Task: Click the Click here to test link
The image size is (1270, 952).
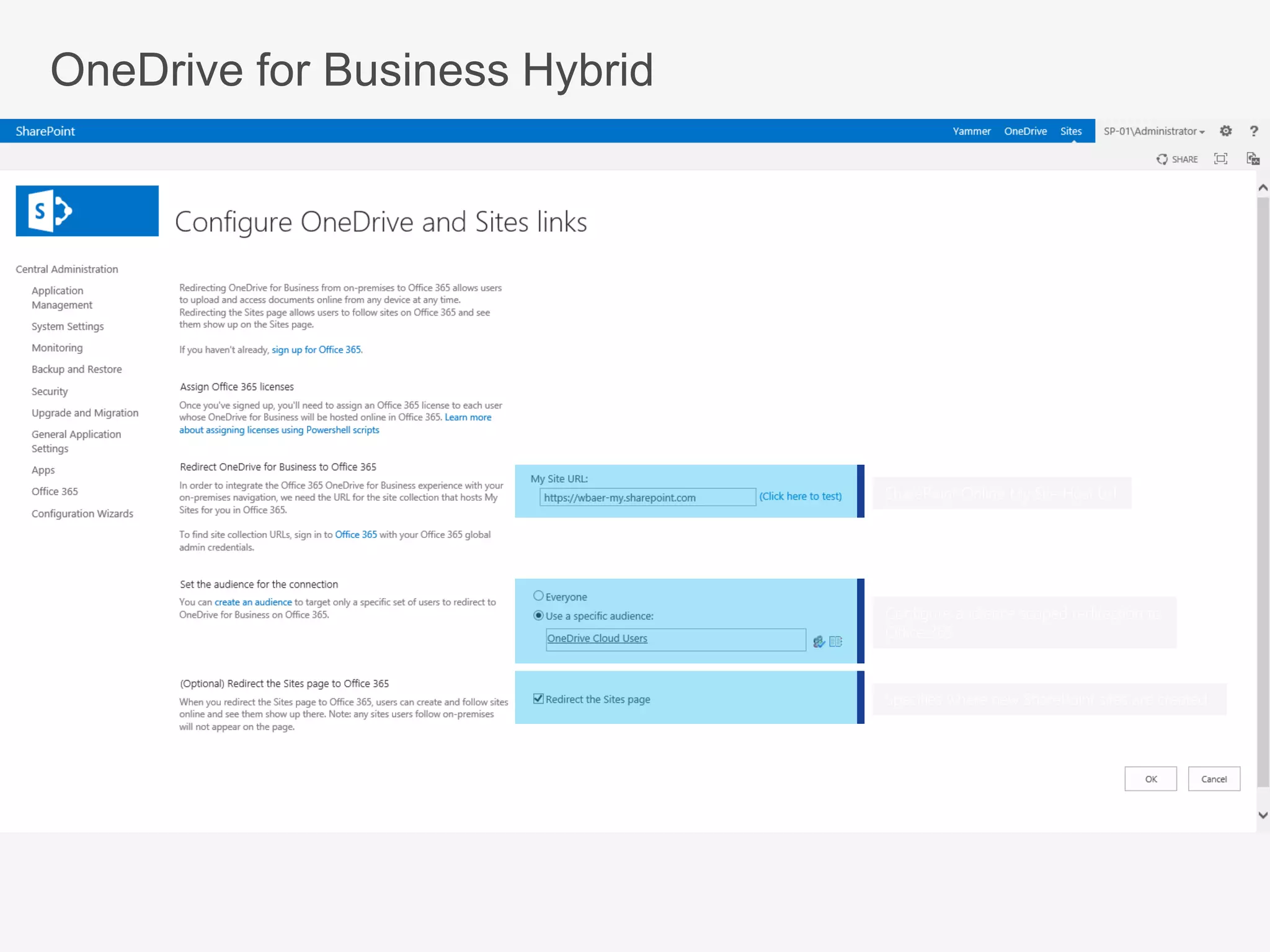Action: [x=801, y=496]
